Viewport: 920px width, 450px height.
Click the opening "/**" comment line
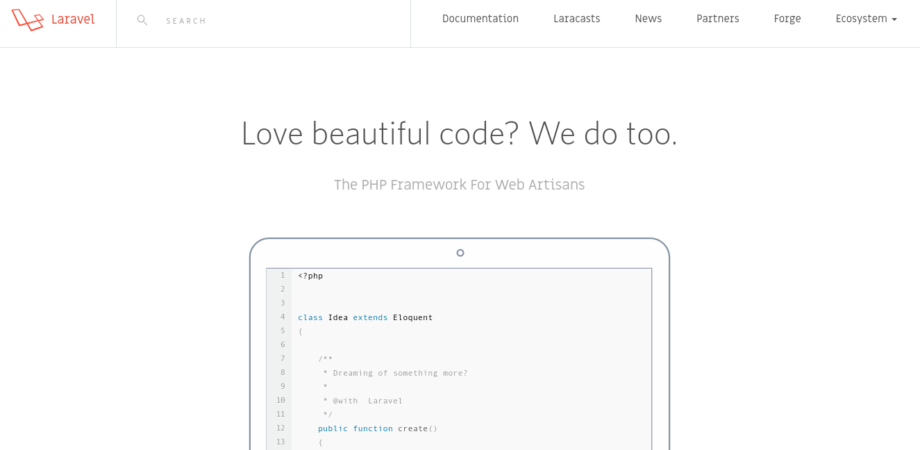point(326,359)
